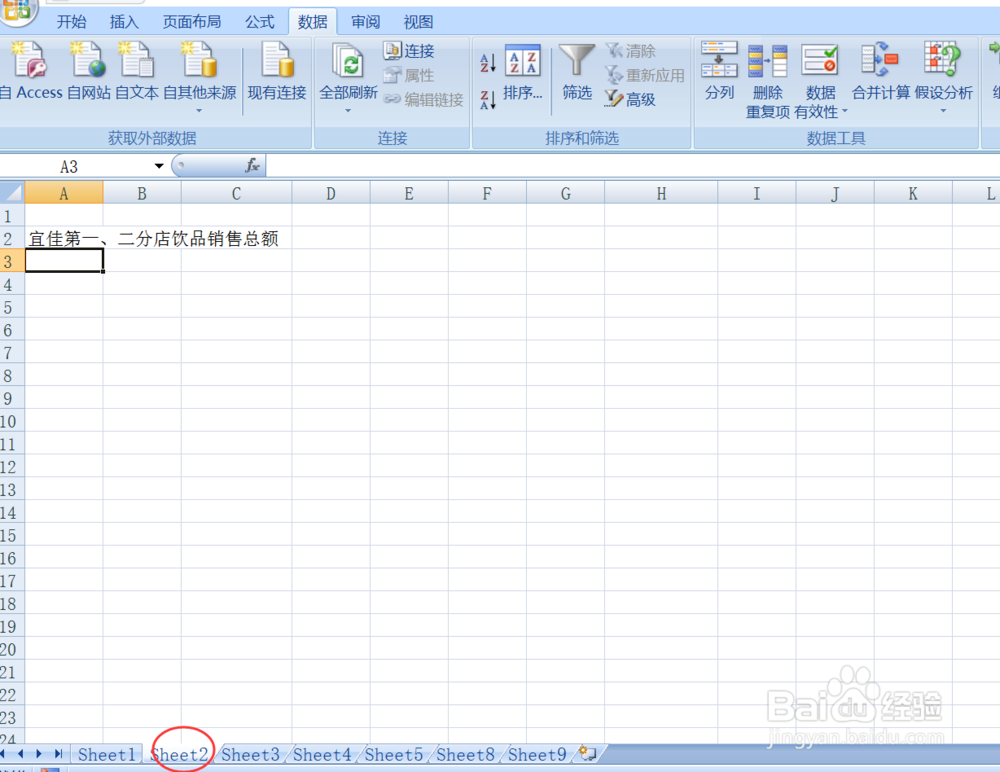The width and height of the screenshot is (1000, 772).
Task: Click Clear filter (清除)
Action: [630, 50]
